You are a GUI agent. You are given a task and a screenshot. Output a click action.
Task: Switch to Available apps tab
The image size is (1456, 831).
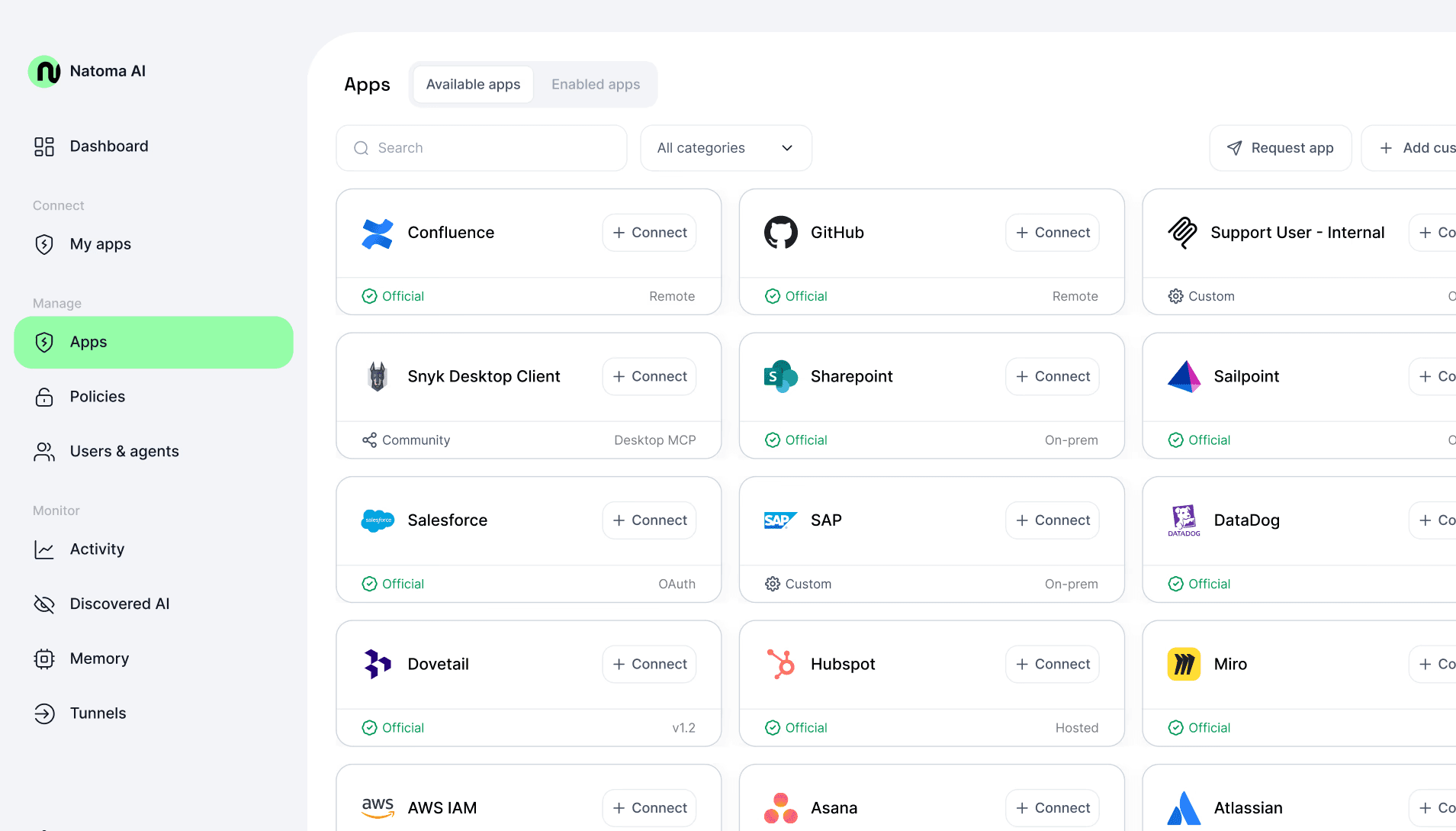click(473, 85)
